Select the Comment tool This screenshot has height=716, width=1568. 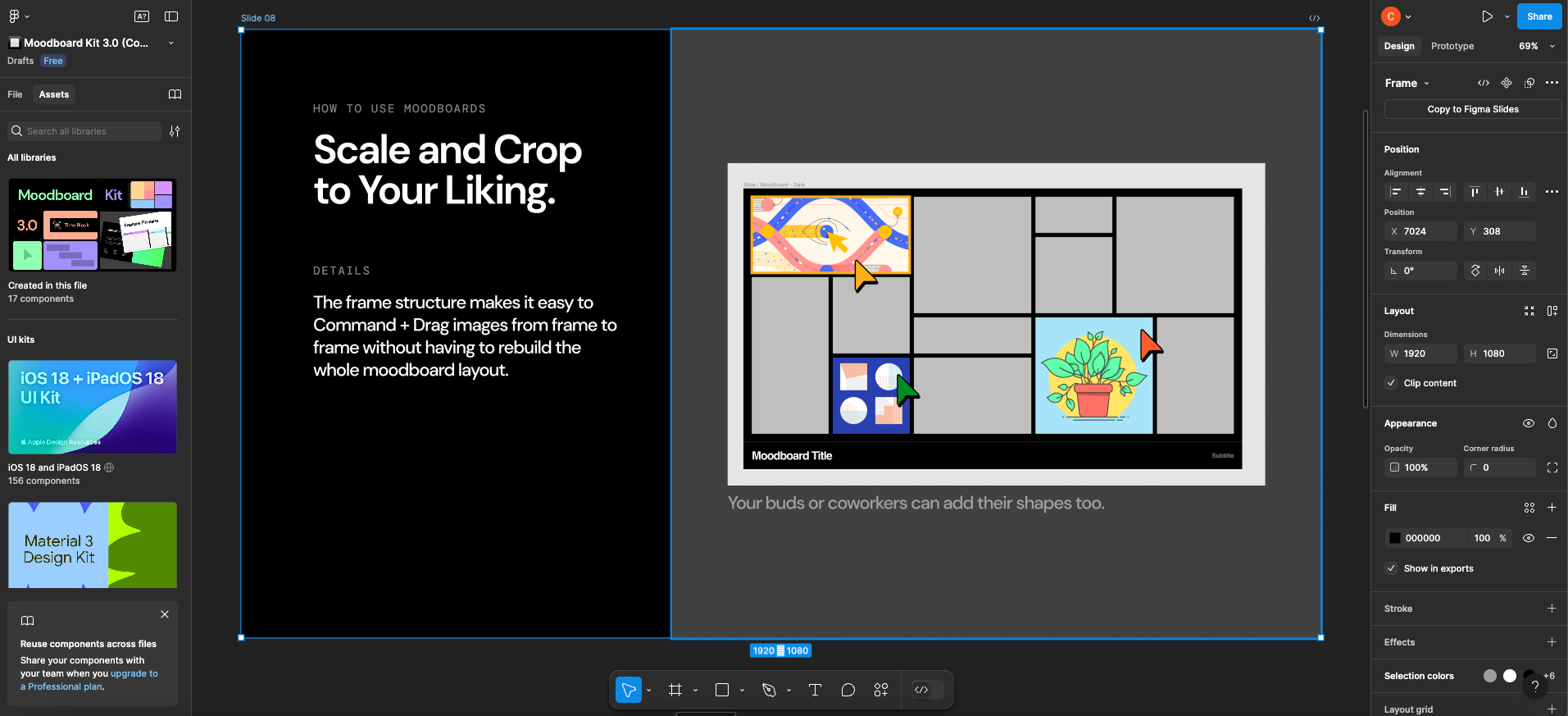pos(848,690)
